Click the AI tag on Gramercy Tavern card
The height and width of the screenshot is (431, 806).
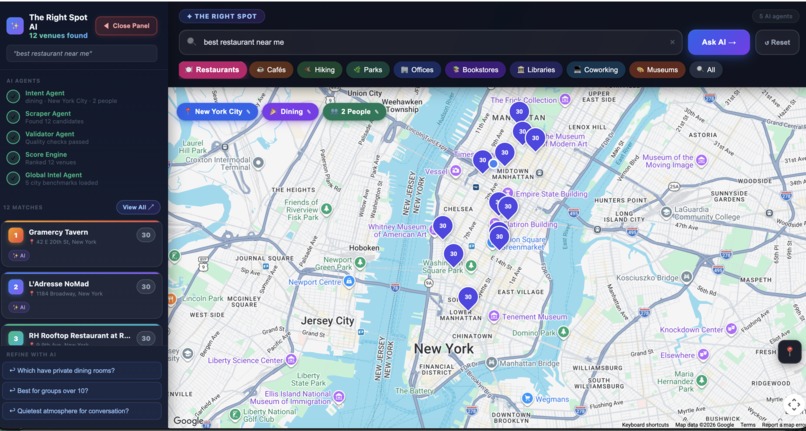(19, 255)
